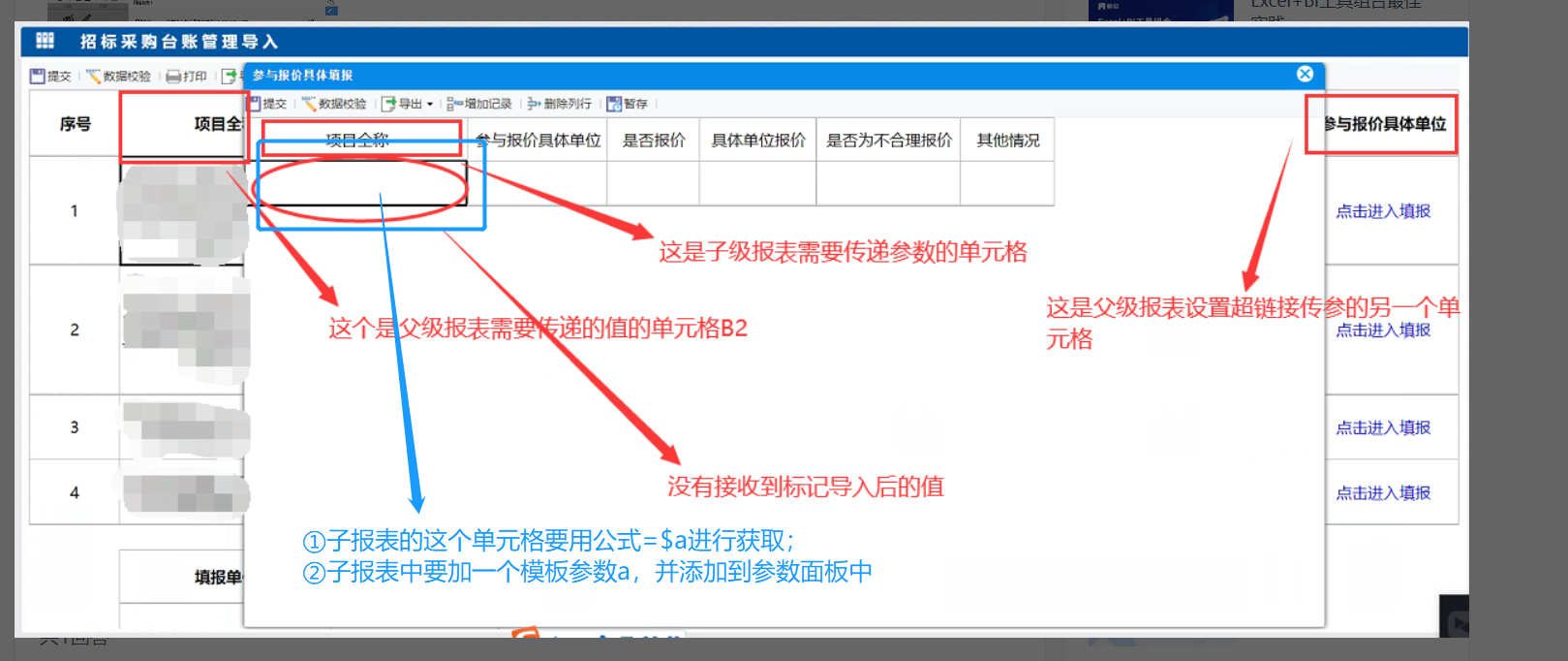Click row number 1 in 序号 column
Viewport: 1568px width, 661px height.
75,210
